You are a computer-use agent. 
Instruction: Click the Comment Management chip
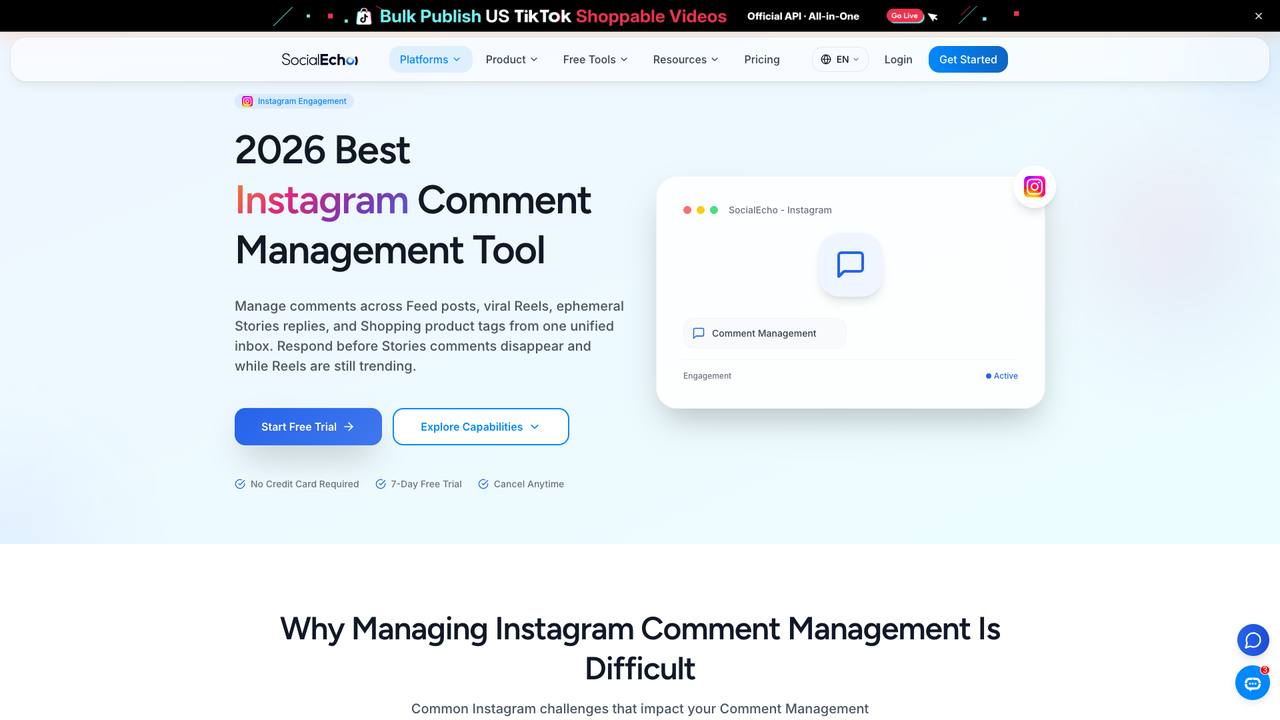coord(764,334)
